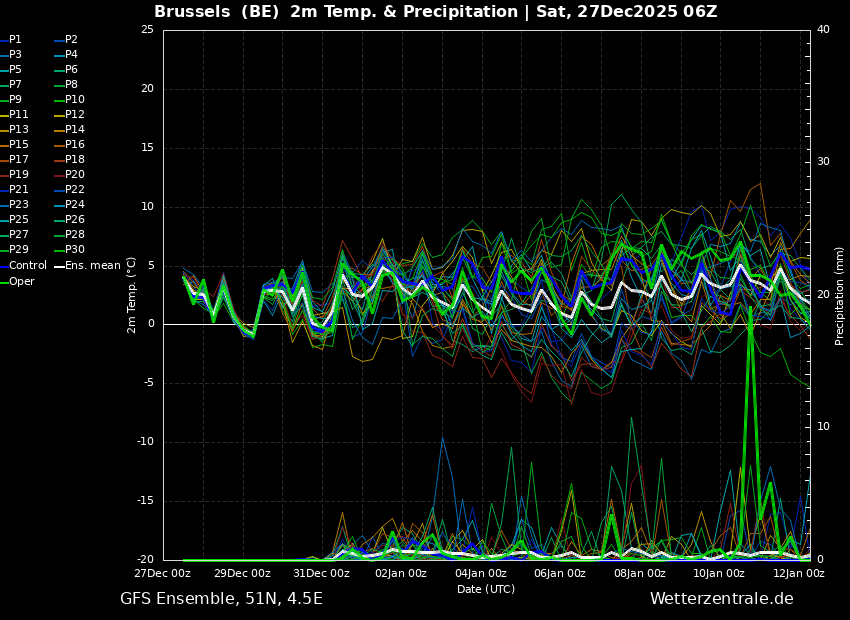Click the Wetterzentrale.de text in the footer
Viewport: 850px width, 620px height.
coord(721,599)
